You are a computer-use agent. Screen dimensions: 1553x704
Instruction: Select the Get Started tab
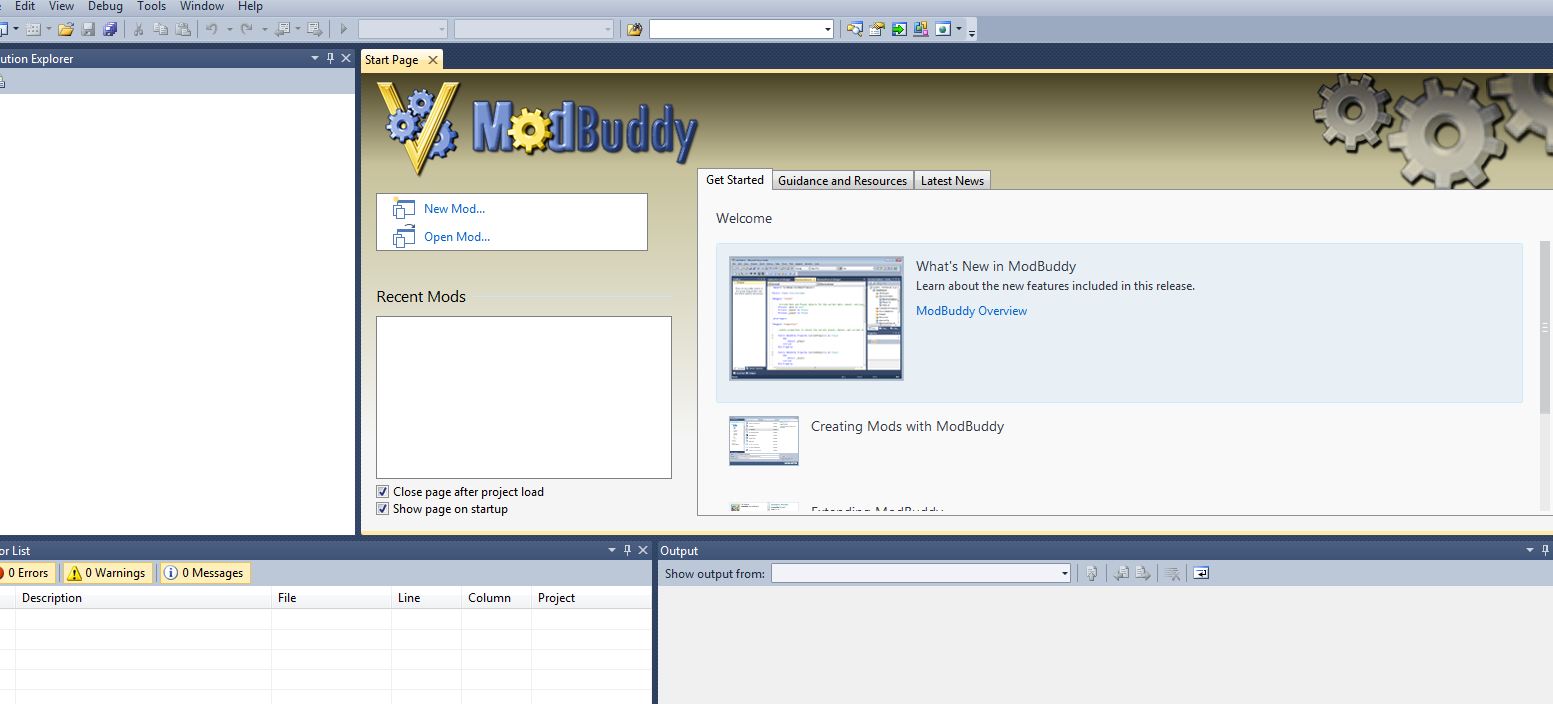(735, 179)
